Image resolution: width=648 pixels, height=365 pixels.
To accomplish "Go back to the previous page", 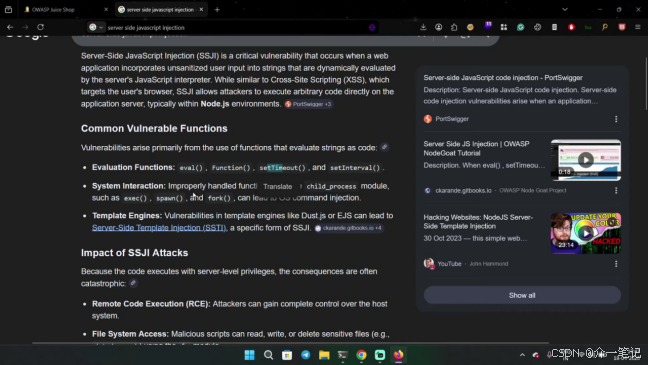I will click(10, 27).
